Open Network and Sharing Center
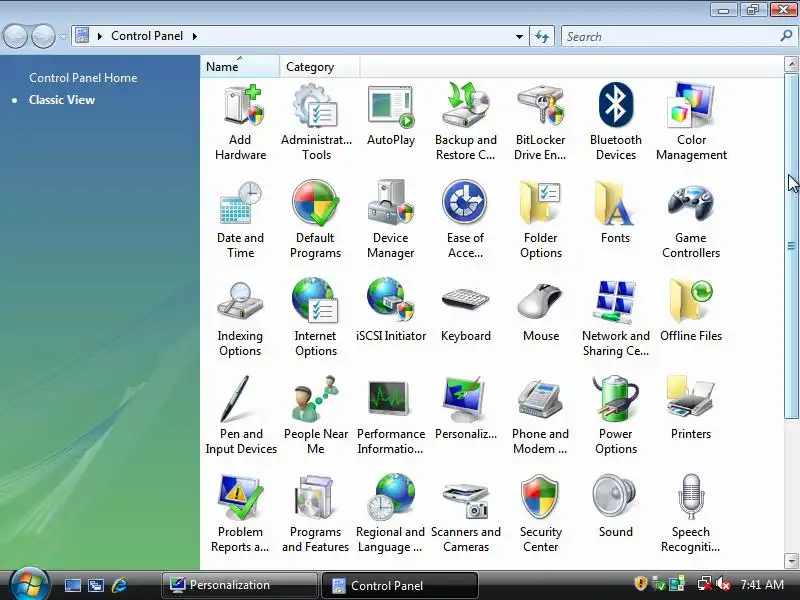 [x=616, y=318]
